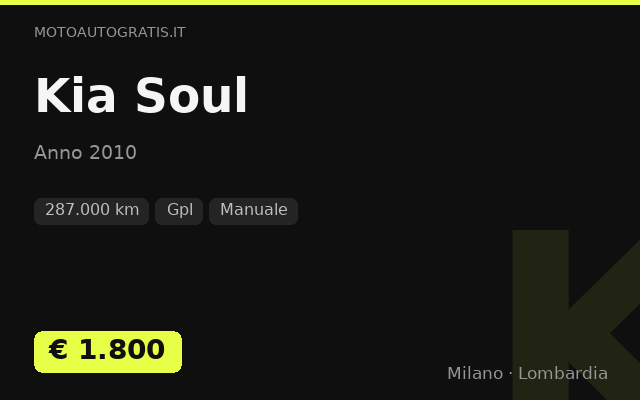
Task: Click the yellow accent bar at top
Action: (320, 2)
